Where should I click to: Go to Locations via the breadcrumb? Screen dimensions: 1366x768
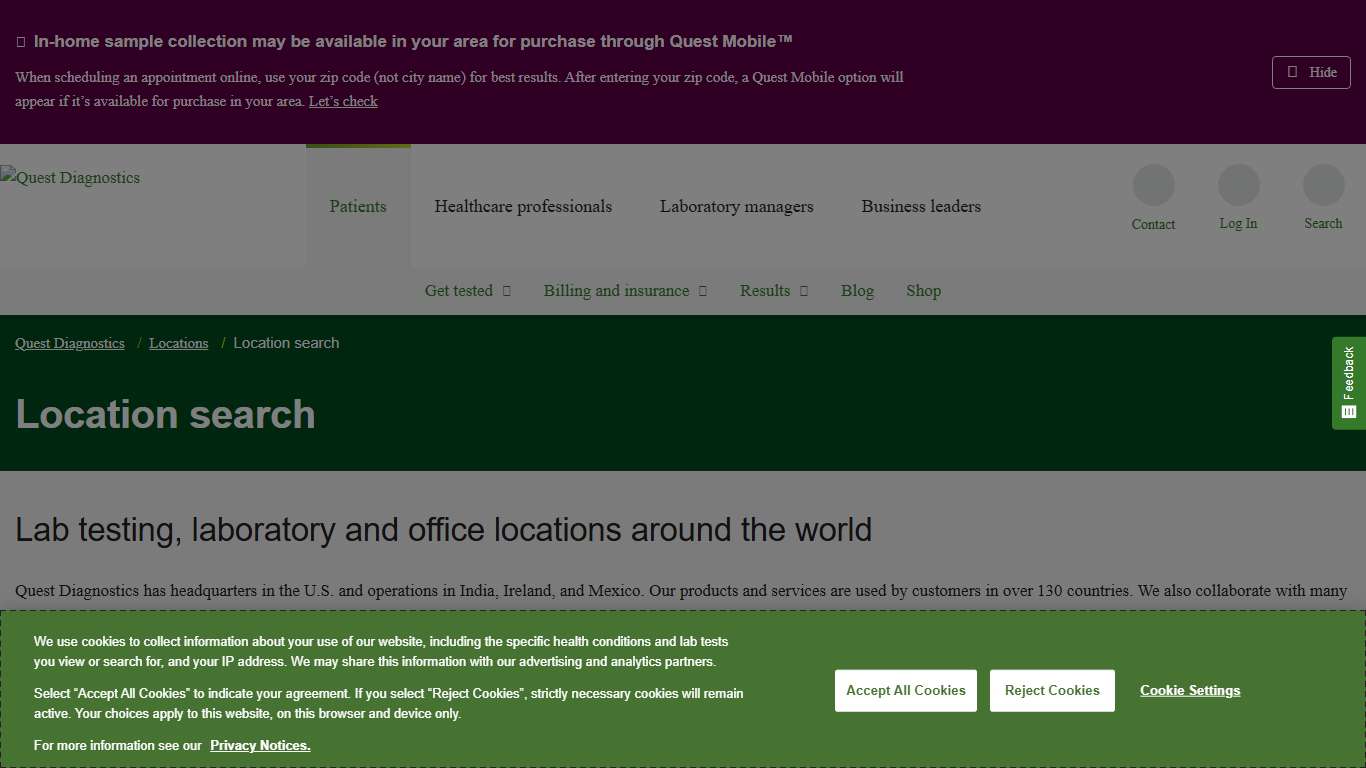178,343
